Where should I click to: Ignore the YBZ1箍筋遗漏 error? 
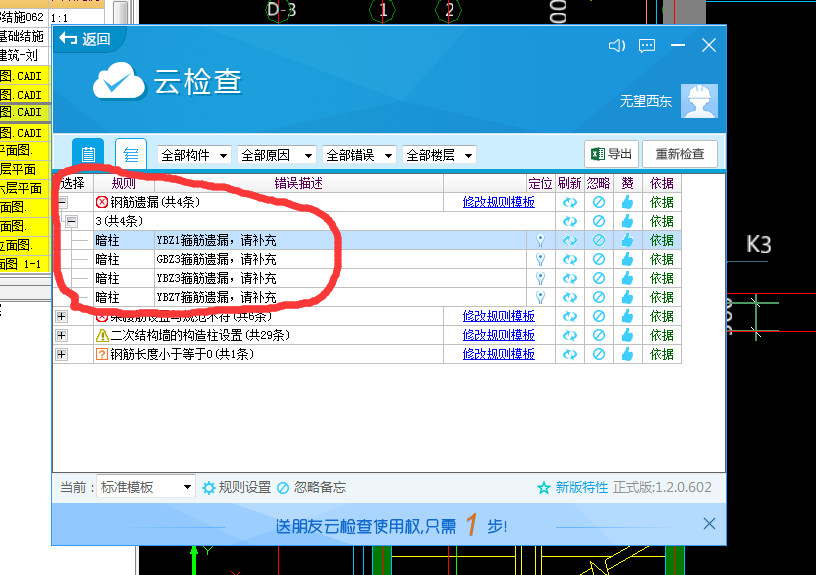pos(599,240)
